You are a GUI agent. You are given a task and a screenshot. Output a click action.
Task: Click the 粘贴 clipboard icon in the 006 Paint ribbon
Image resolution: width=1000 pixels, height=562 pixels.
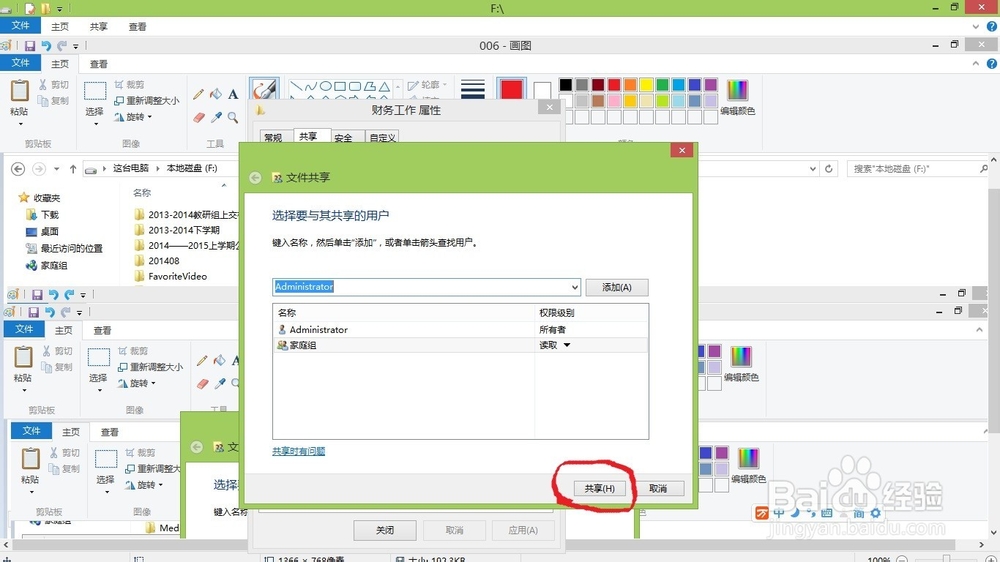[19, 91]
